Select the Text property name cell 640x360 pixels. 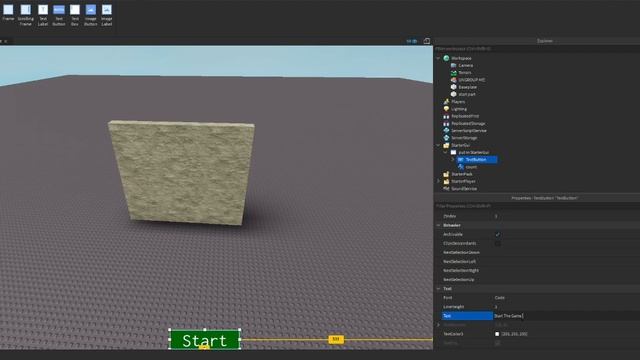467,316
